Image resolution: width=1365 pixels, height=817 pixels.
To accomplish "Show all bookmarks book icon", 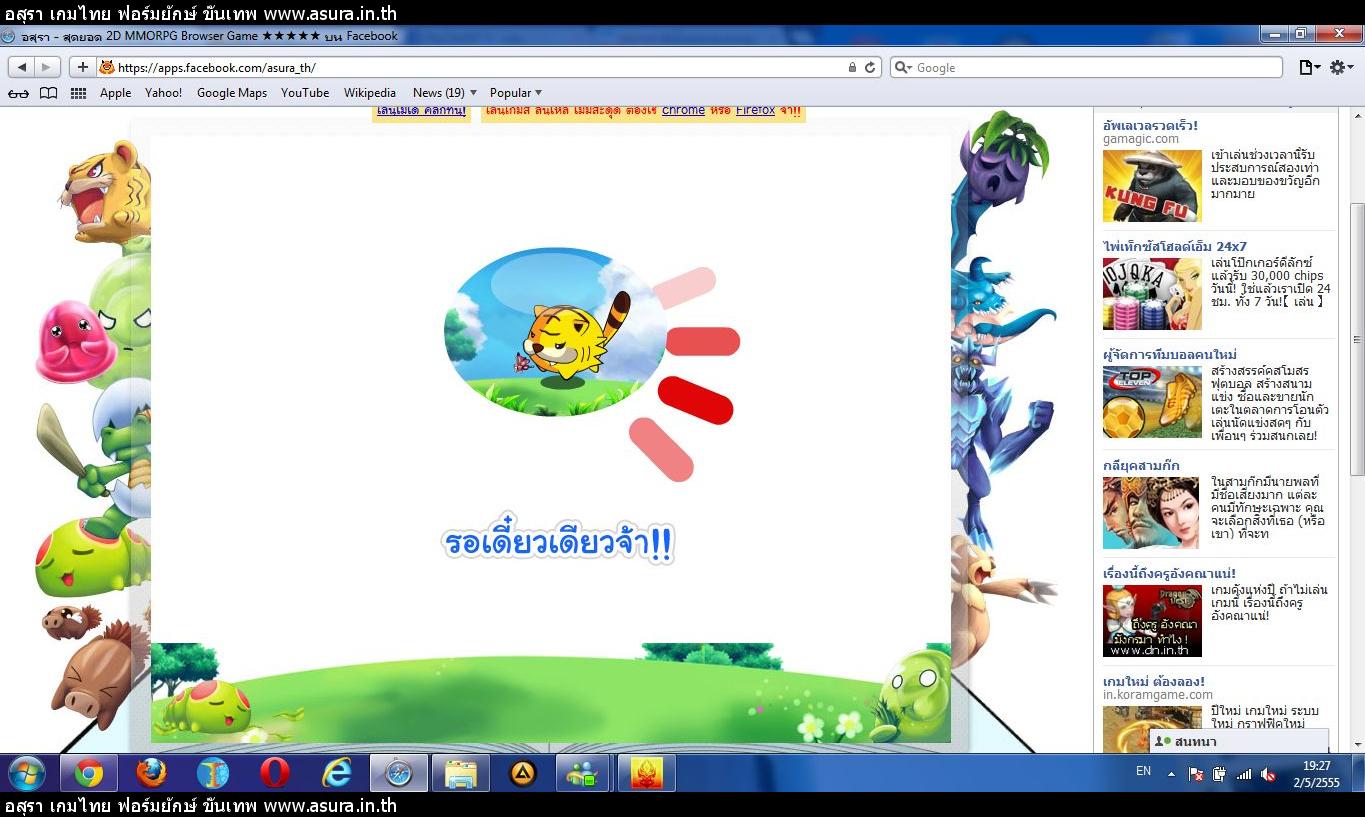I will pyautogui.click(x=48, y=93).
